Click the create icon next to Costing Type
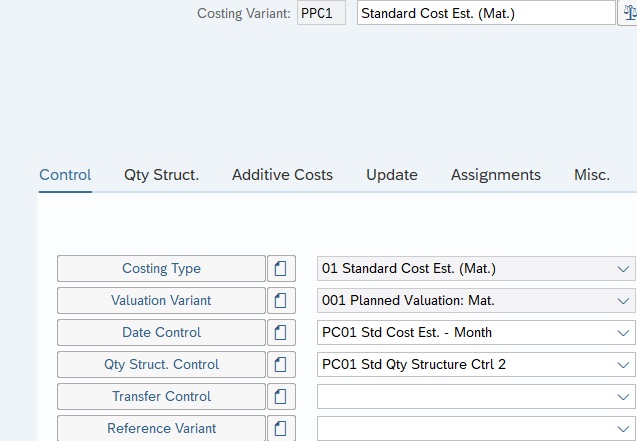 (x=281, y=269)
